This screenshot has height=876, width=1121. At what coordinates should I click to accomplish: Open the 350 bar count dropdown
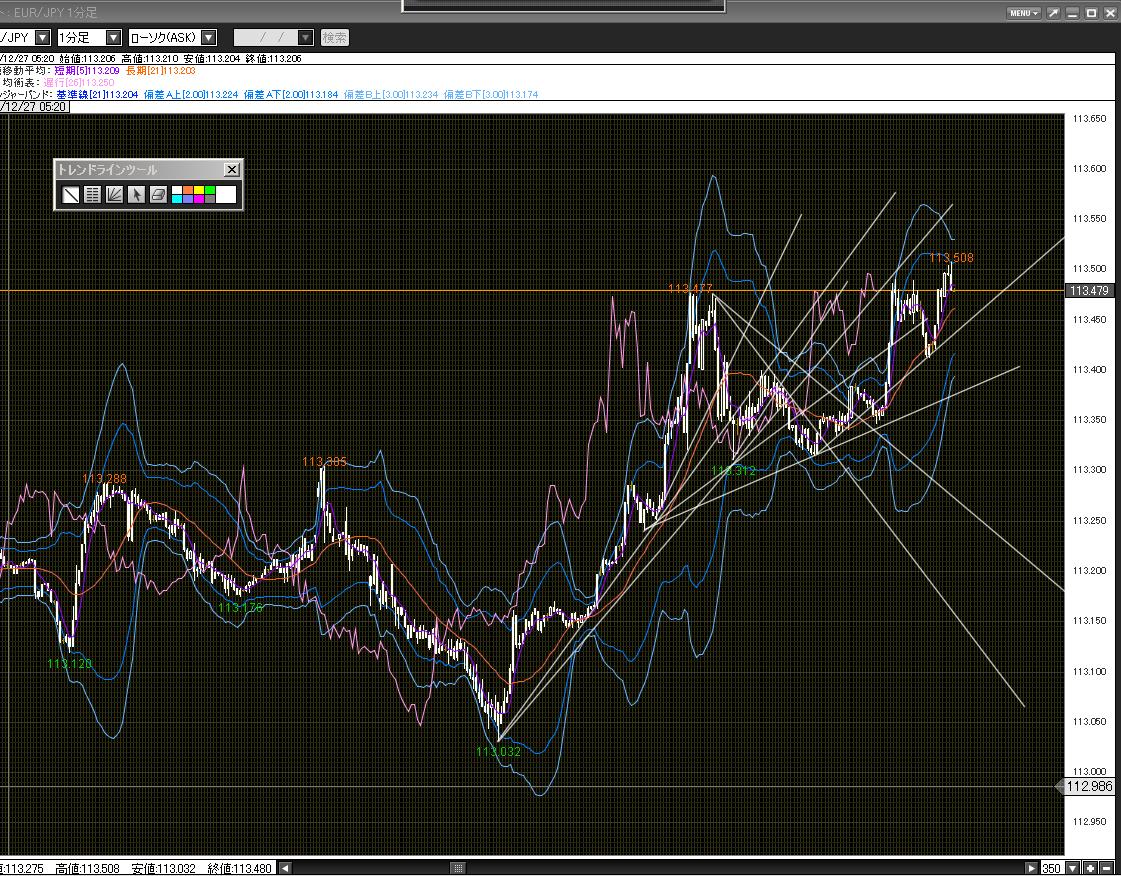(x=1073, y=868)
